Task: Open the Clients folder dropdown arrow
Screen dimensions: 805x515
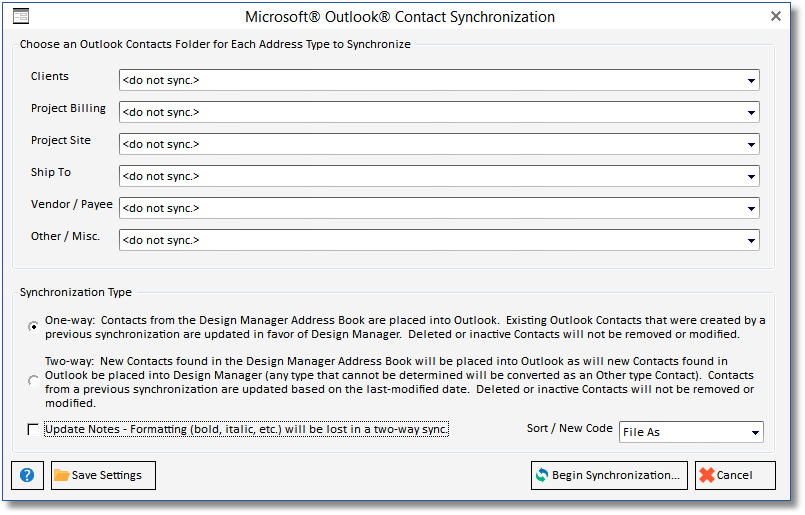Action: pos(751,81)
